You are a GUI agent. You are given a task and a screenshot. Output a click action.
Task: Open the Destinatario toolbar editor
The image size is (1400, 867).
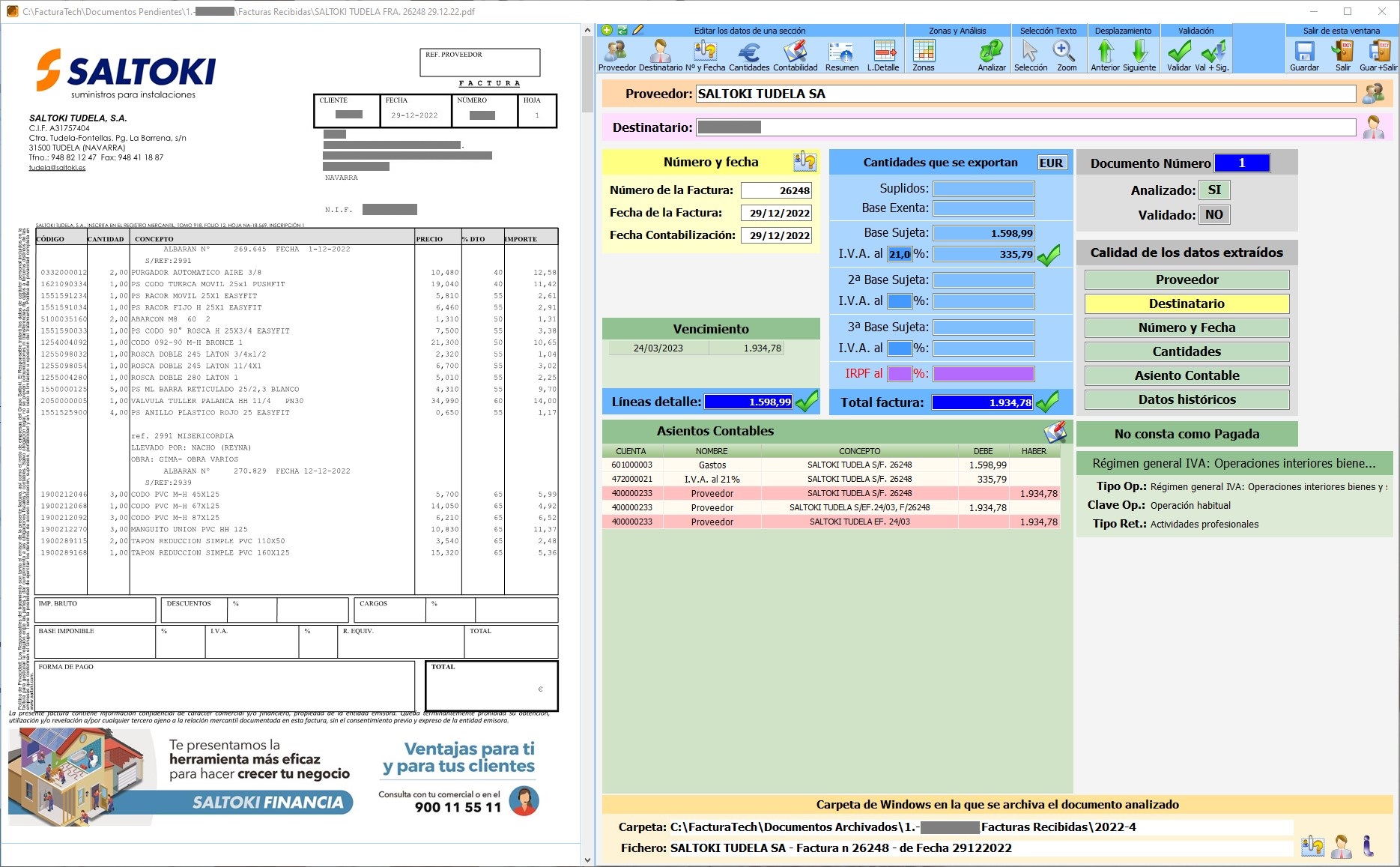[x=660, y=55]
